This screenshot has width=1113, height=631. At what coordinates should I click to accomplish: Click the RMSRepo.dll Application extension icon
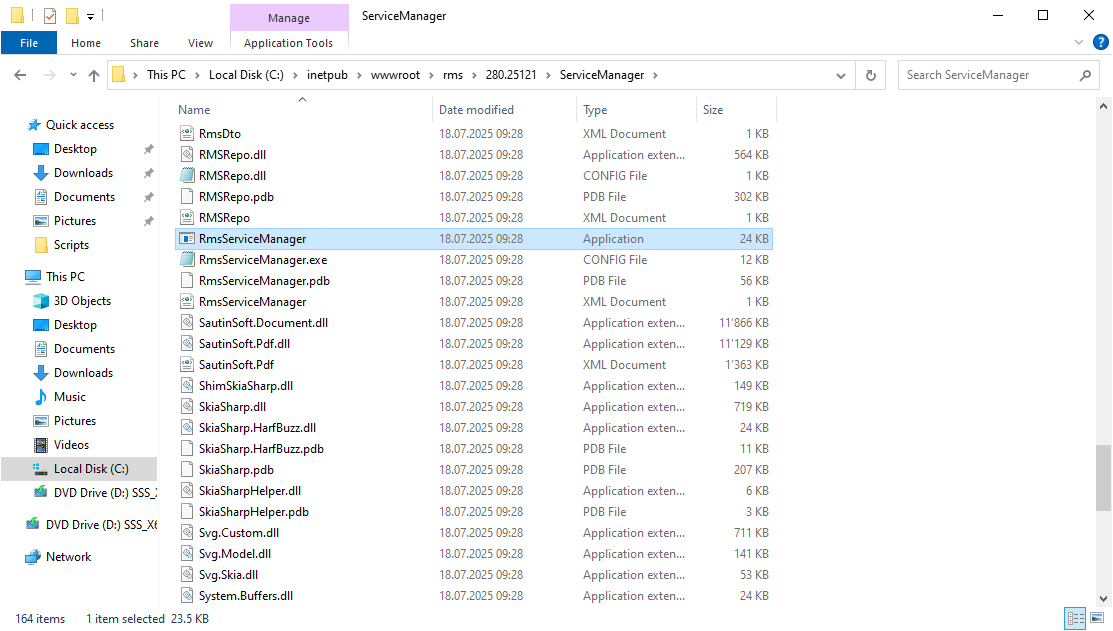pyautogui.click(x=187, y=155)
